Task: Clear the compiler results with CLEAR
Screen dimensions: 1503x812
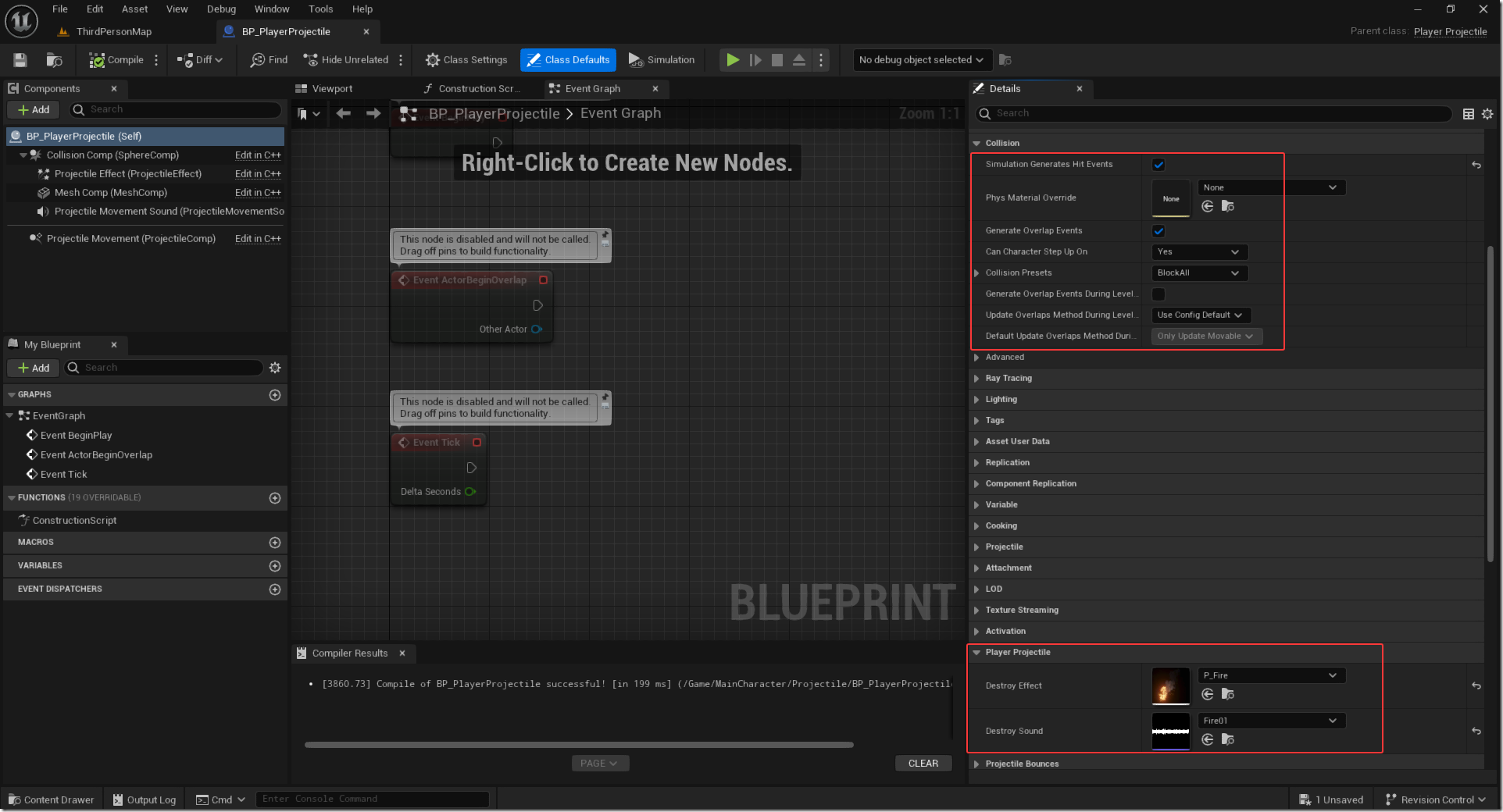Action: tap(923, 764)
